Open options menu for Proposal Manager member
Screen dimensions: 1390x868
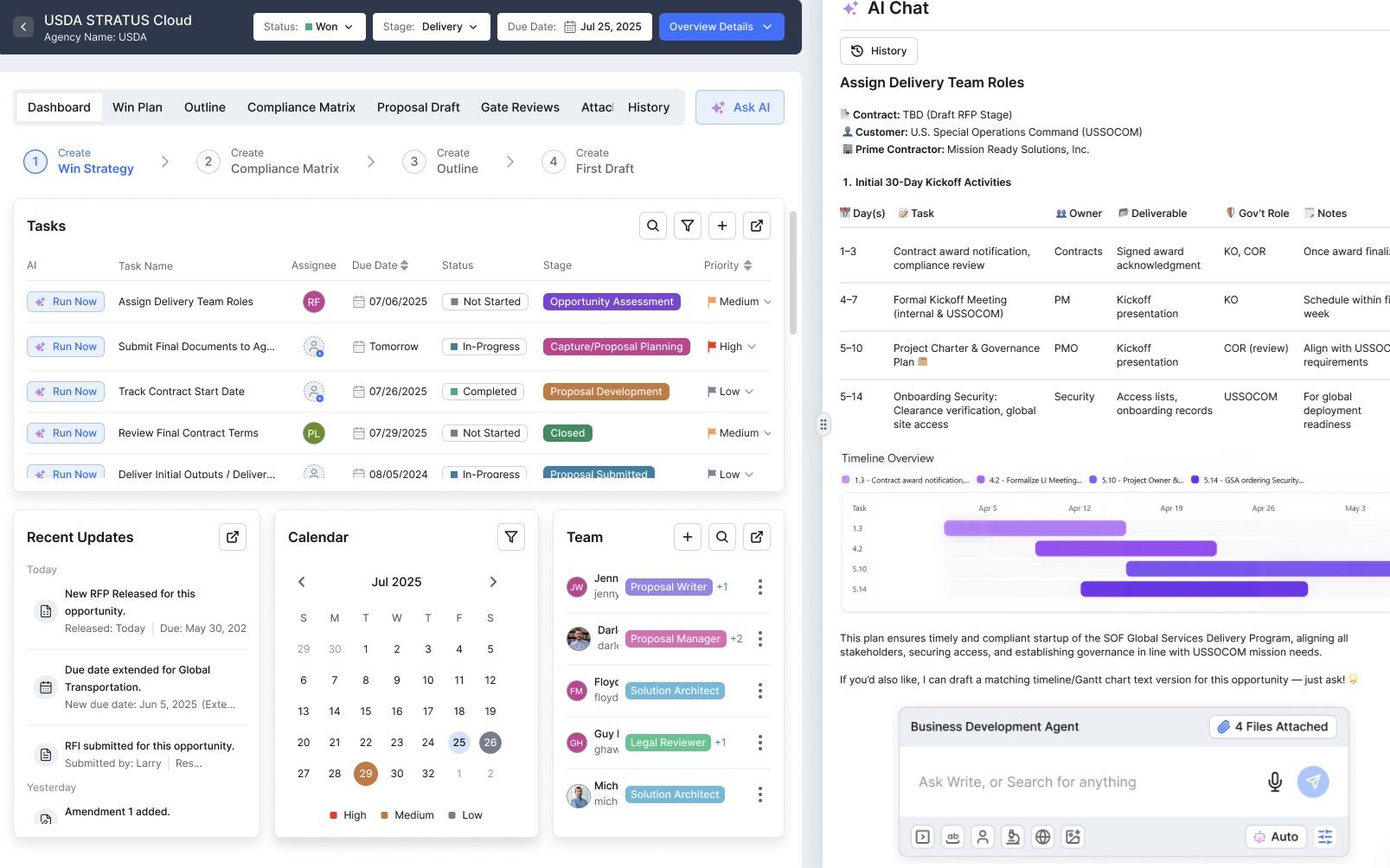760,639
